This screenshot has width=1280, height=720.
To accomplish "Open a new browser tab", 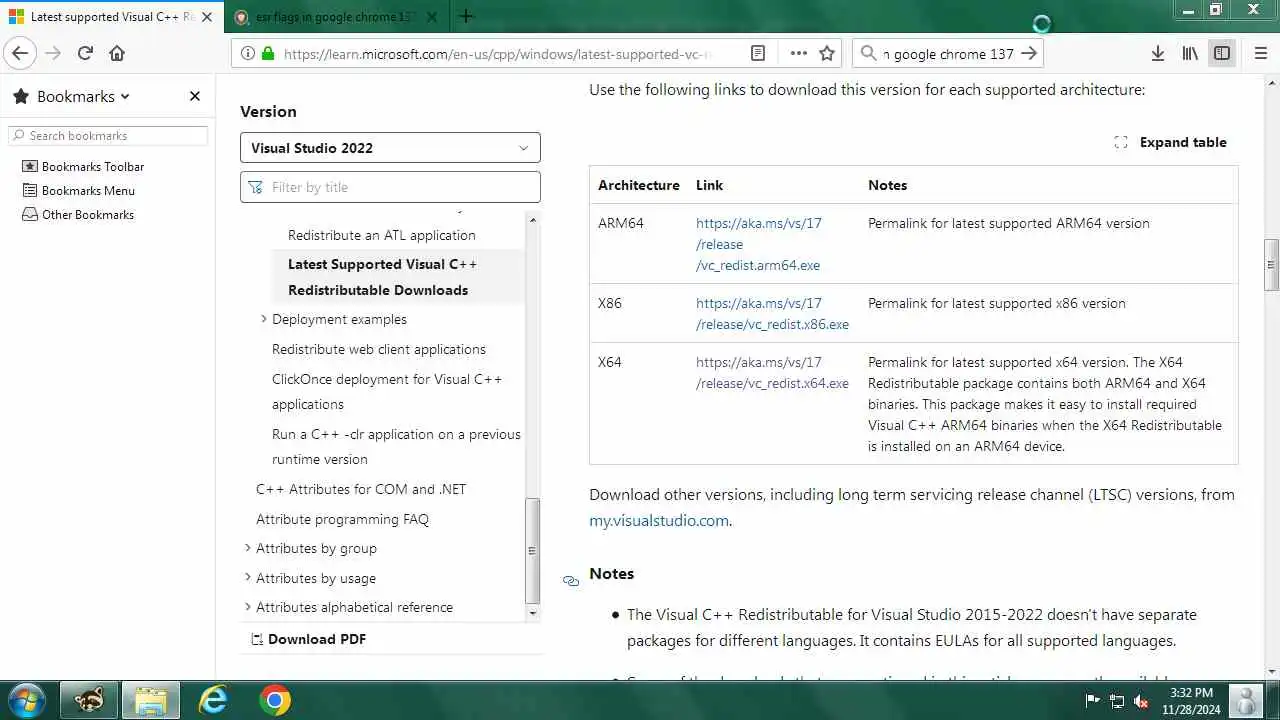I will pyautogui.click(x=466, y=16).
